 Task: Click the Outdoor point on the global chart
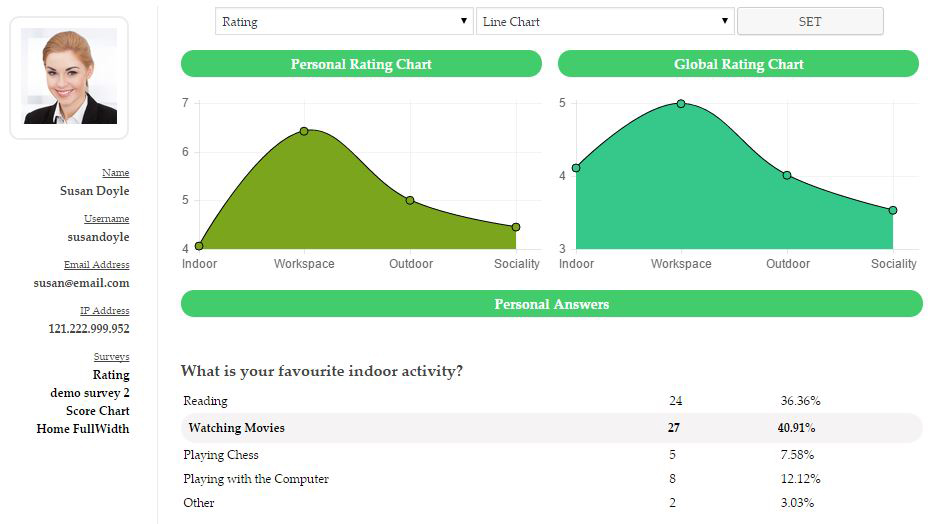pos(787,175)
